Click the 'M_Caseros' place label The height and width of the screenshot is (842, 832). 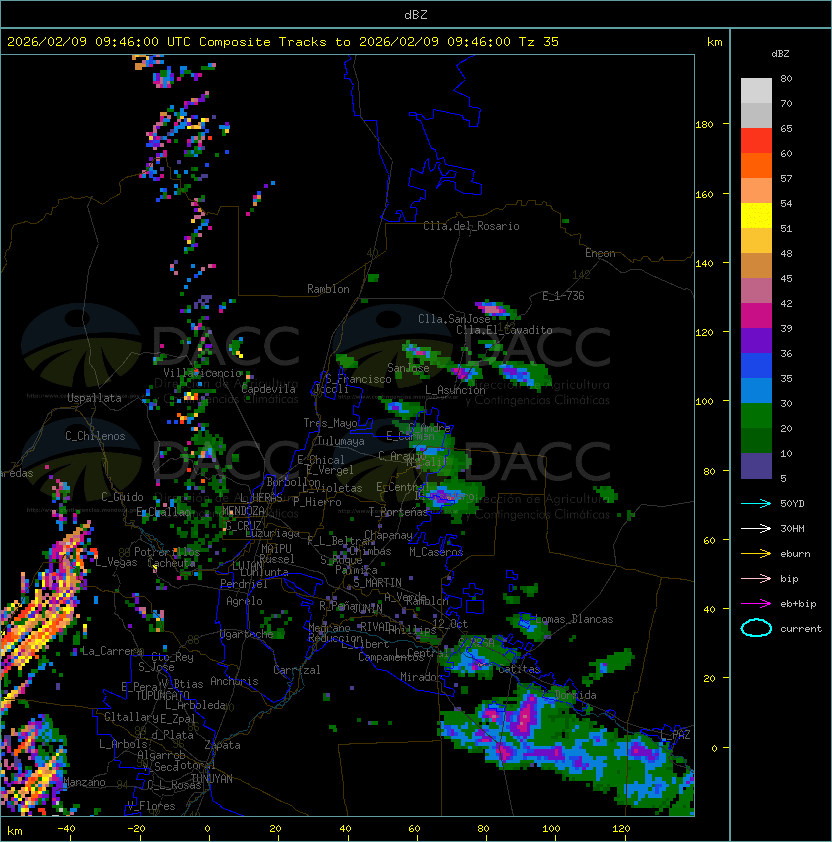click(x=436, y=552)
